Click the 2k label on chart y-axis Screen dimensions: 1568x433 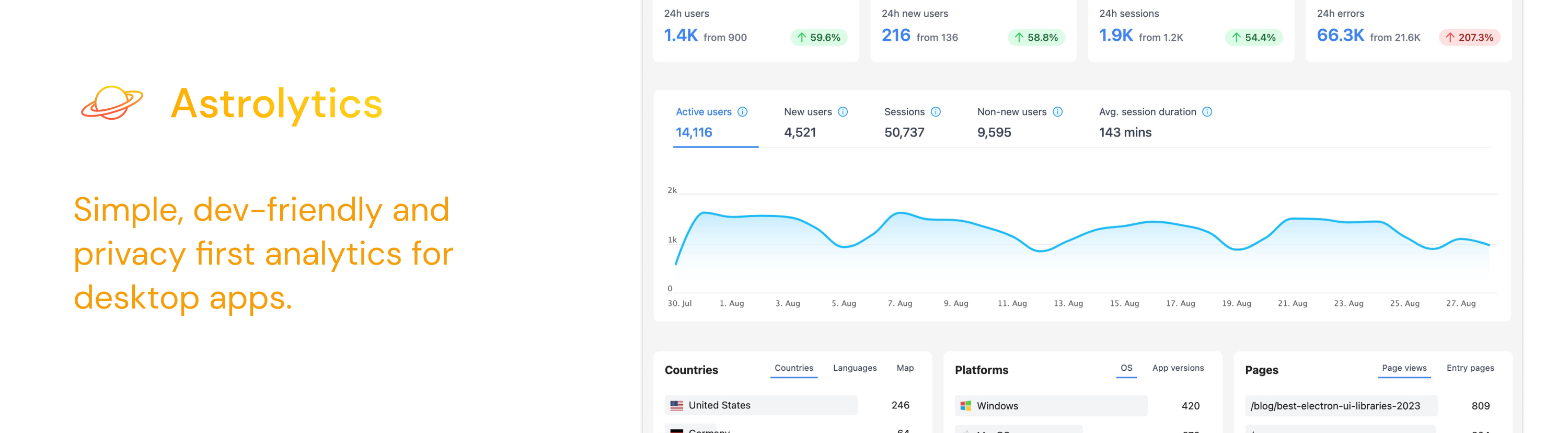tap(672, 190)
